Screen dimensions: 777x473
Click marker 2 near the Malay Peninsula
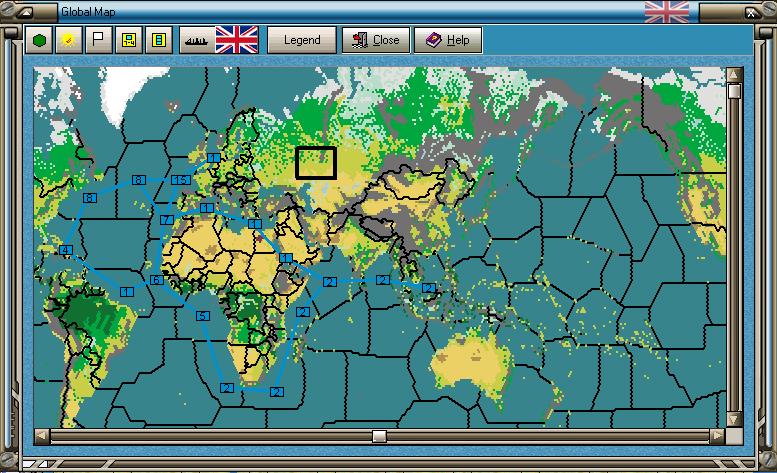click(429, 288)
